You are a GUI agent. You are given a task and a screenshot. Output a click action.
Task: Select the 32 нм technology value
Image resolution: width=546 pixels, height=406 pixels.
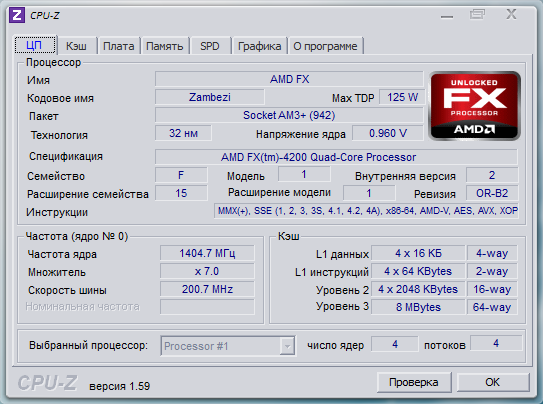point(183,133)
